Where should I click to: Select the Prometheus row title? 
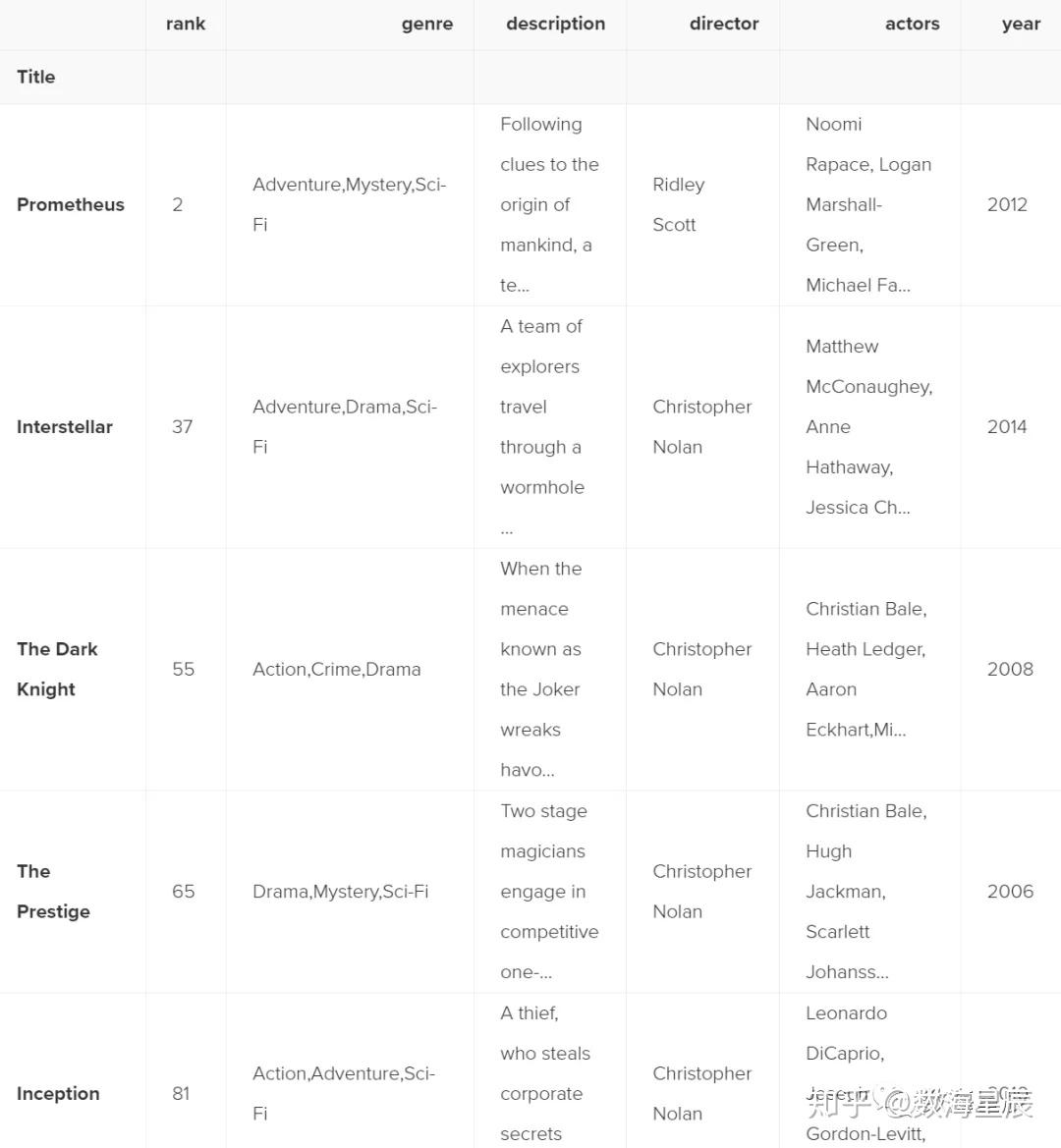71,204
